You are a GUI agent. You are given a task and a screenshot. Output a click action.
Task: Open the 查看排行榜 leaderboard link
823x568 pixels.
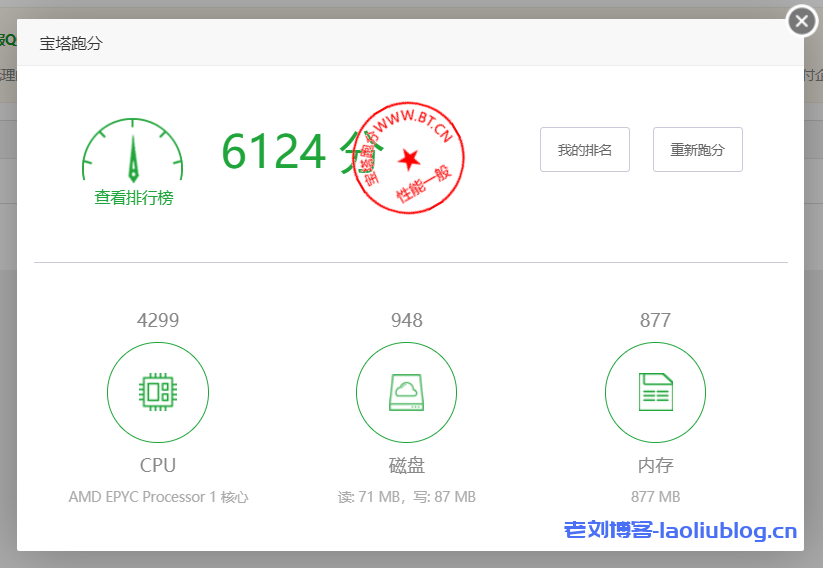[133, 198]
